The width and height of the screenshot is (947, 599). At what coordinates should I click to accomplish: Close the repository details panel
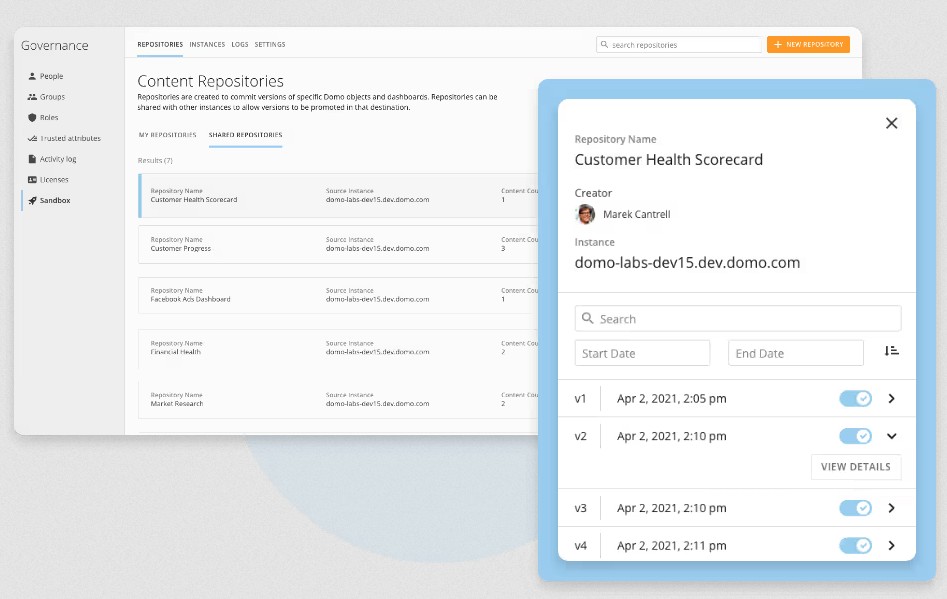[891, 123]
